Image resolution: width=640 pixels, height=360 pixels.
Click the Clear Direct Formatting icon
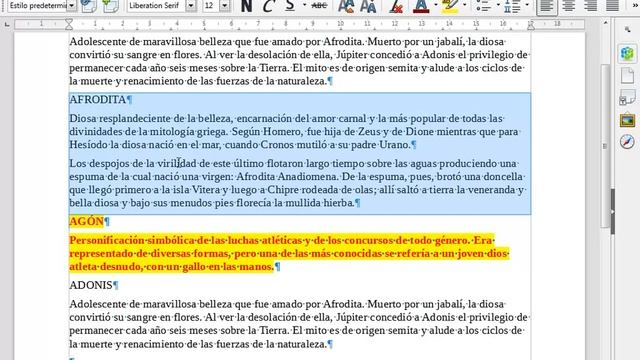(396, 6)
